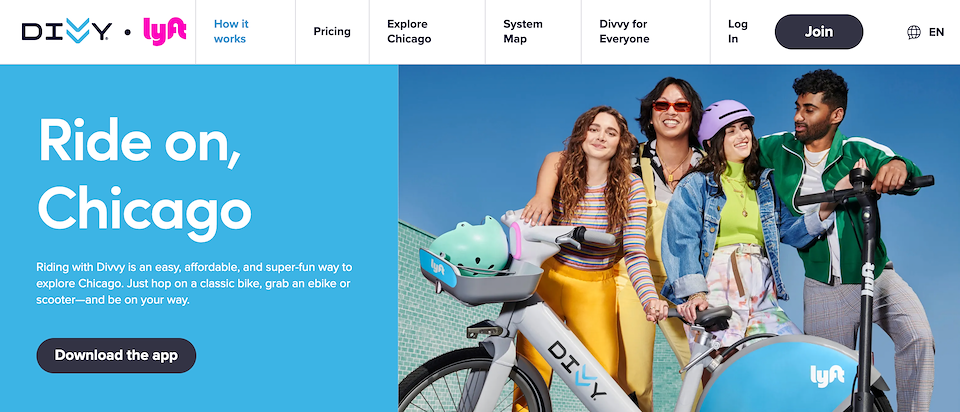Open the System Map page
This screenshot has width=960, height=412.
click(x=523, y=31)
